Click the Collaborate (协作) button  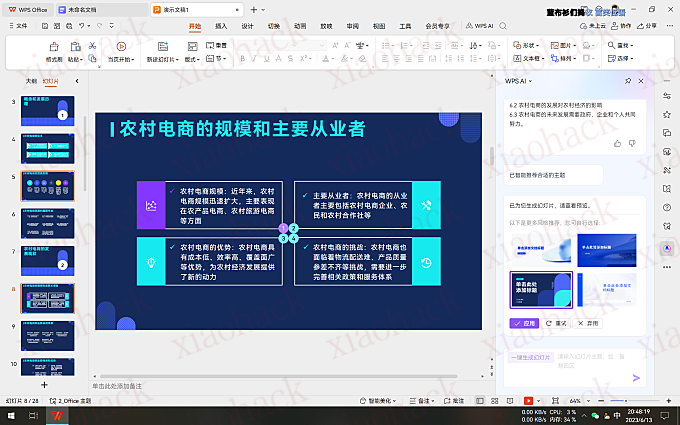(621, 26)
